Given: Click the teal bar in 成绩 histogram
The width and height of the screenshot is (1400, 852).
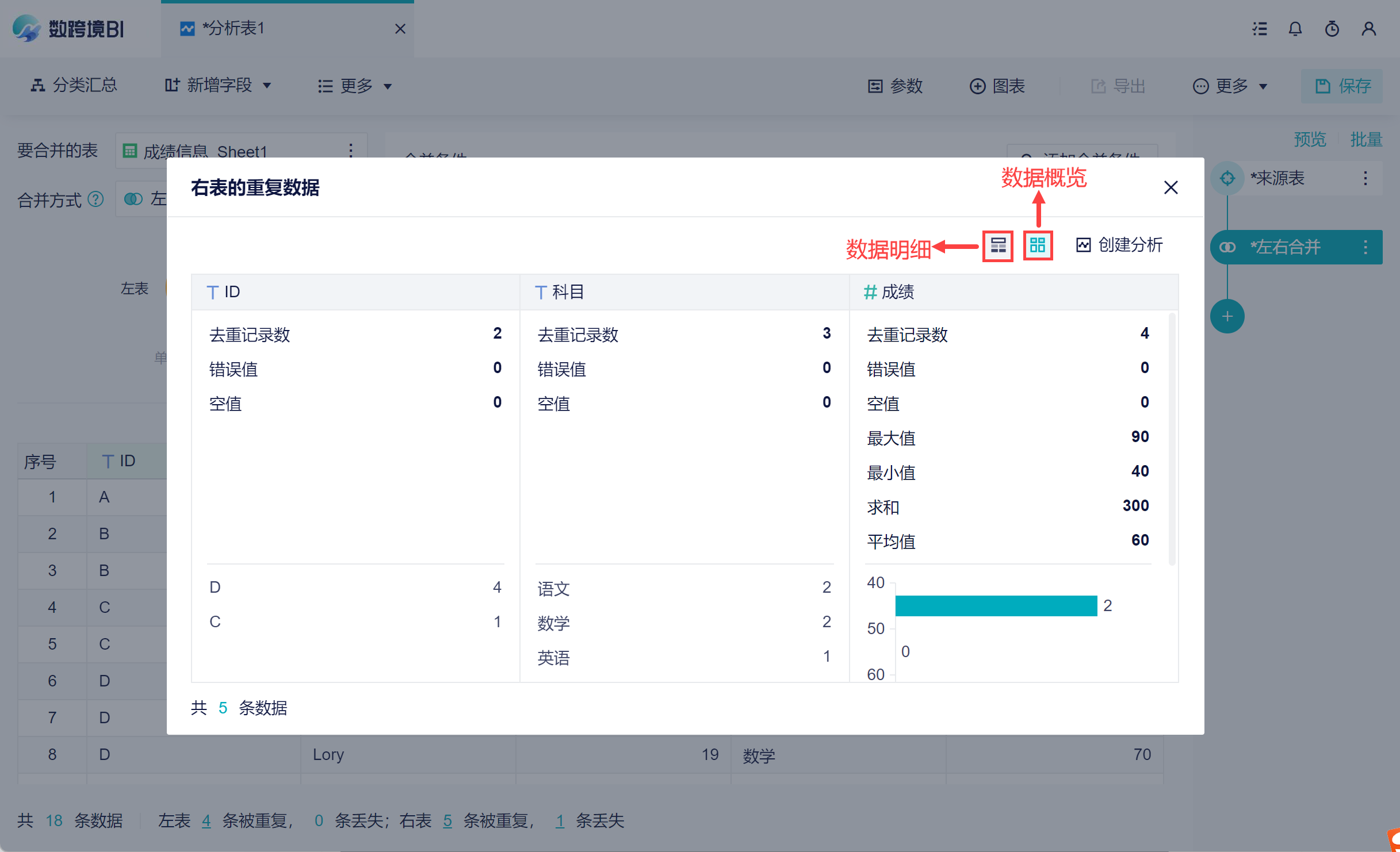Looking at the screenshot, I should tap(996, 605).
